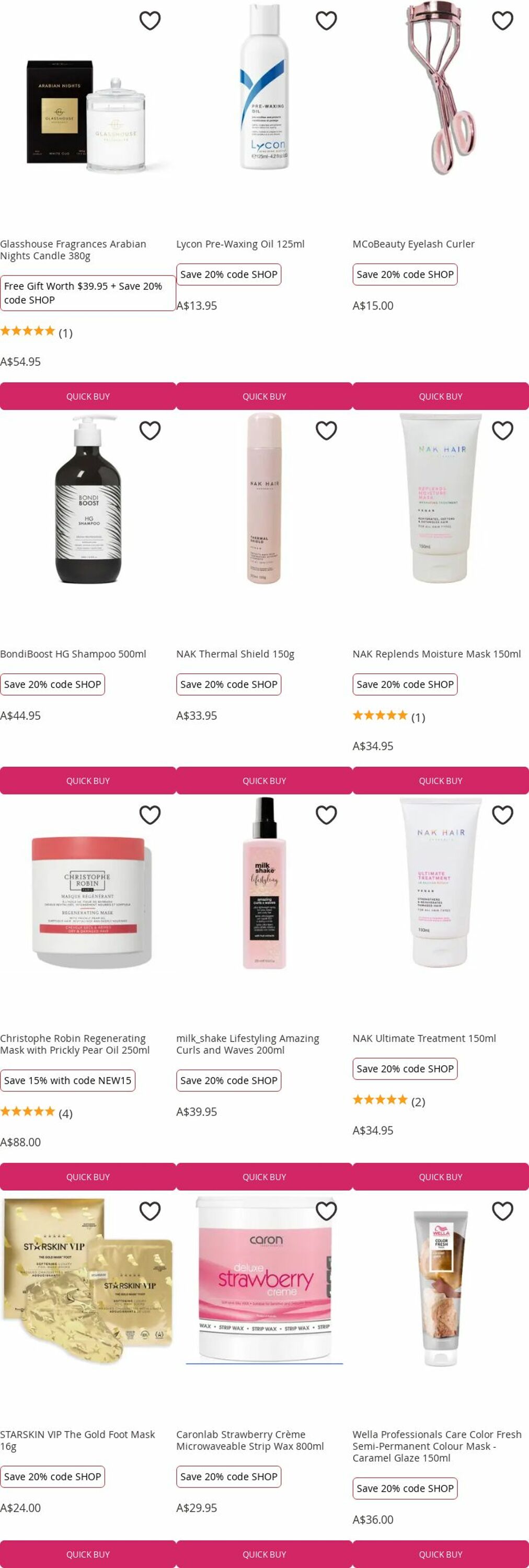529x1568 pixels.
Task: Quick Buy the Glasshouse Arabian Nights Candle
Action: click(88, 396)
